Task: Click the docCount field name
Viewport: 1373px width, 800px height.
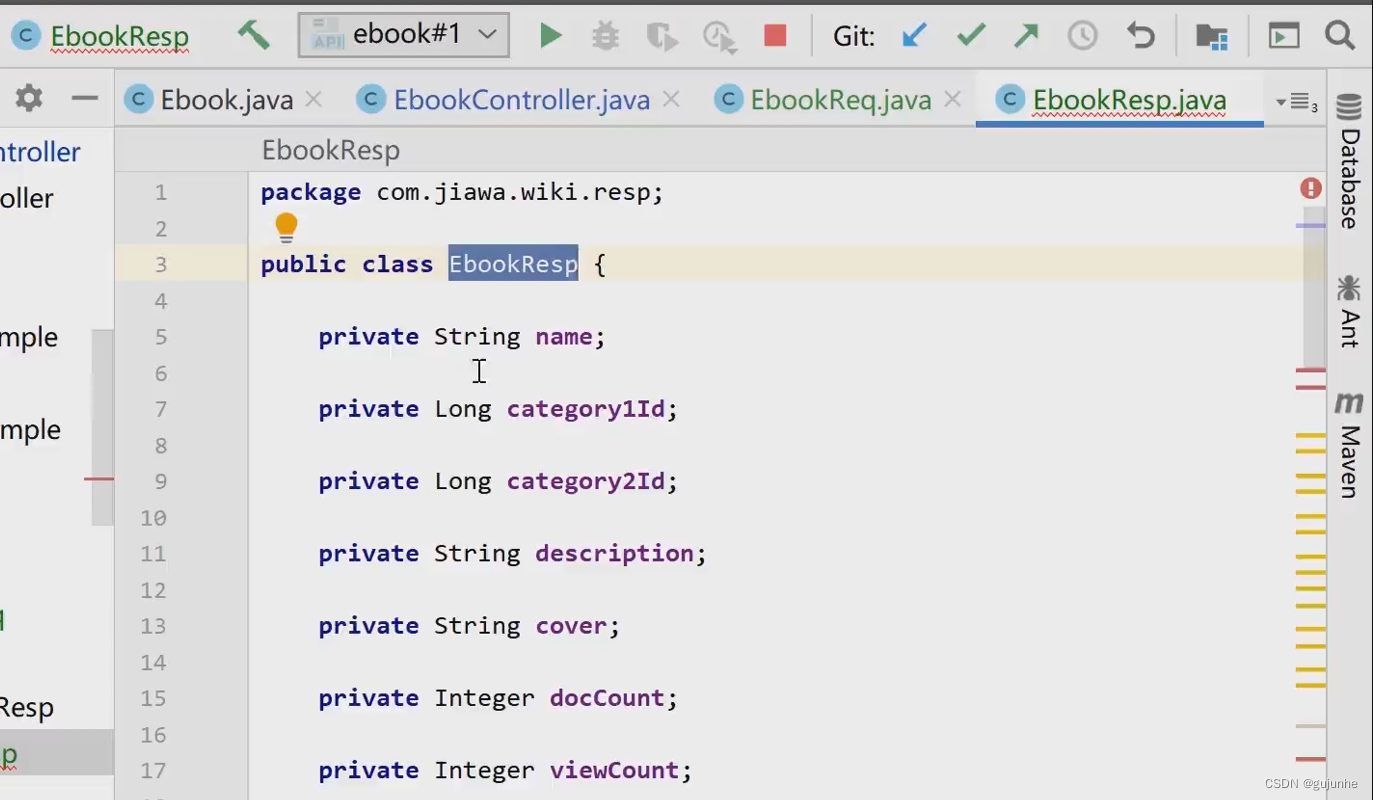Action: pyautogui.click(x=607, y=698)
